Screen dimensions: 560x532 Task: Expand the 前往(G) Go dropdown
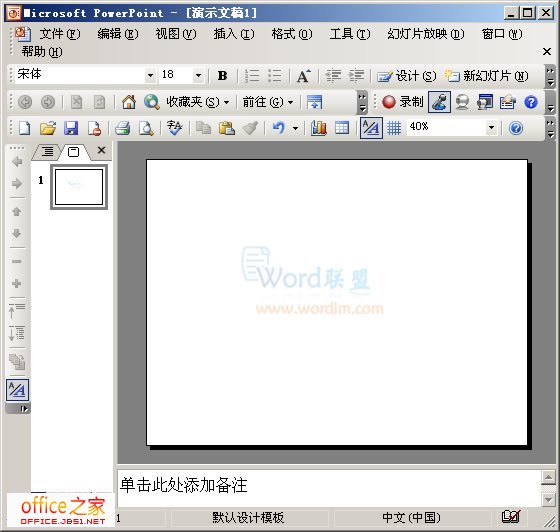click(x=268, y=102)
